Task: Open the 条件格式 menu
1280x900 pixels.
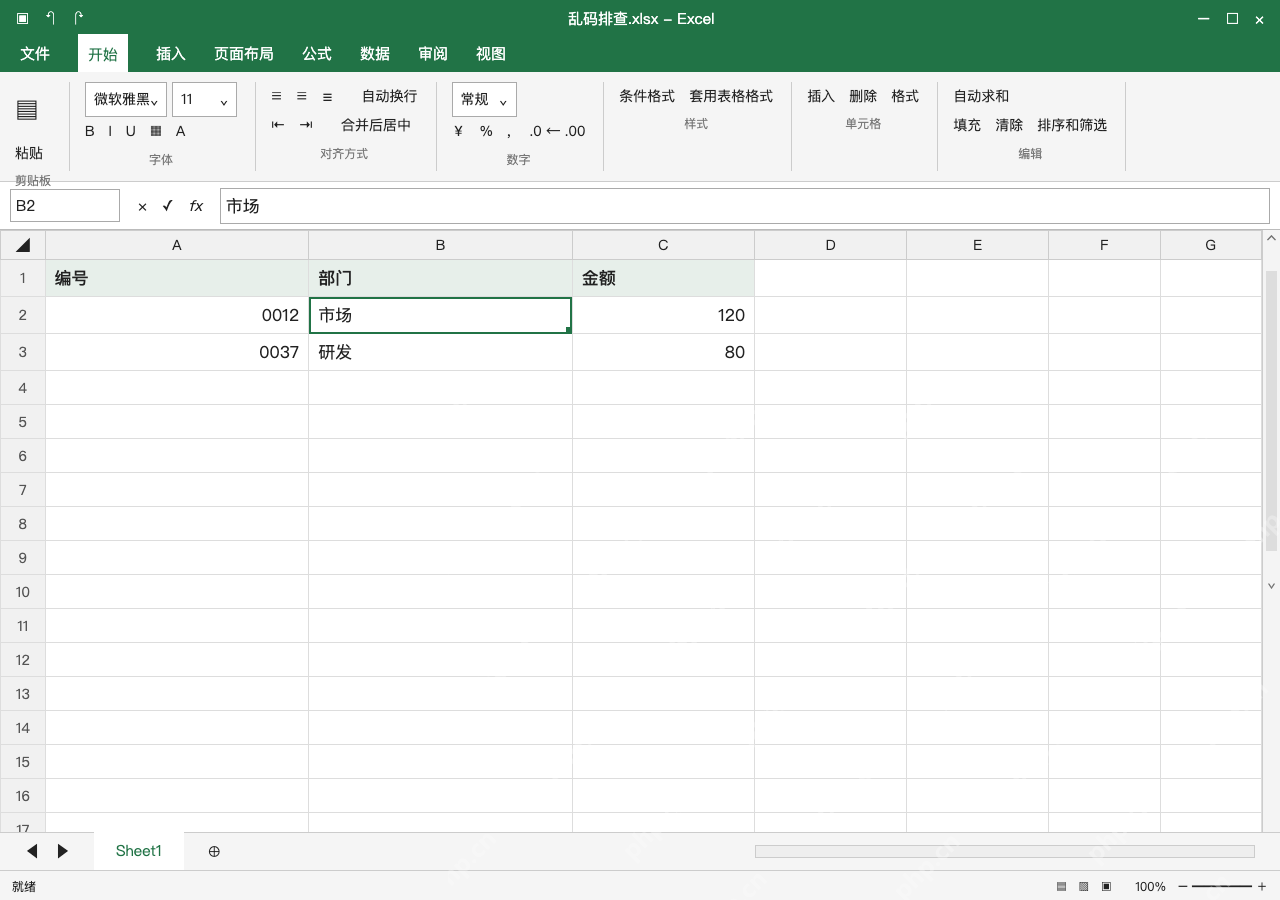Action: pyautogui.click(x=647, y=96)
